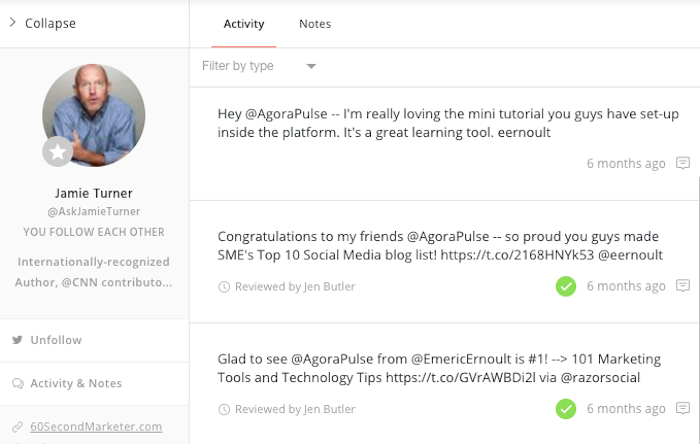Open comment icon on the SME's Top 10 tweet
The image size is (700, 444).
683,285
